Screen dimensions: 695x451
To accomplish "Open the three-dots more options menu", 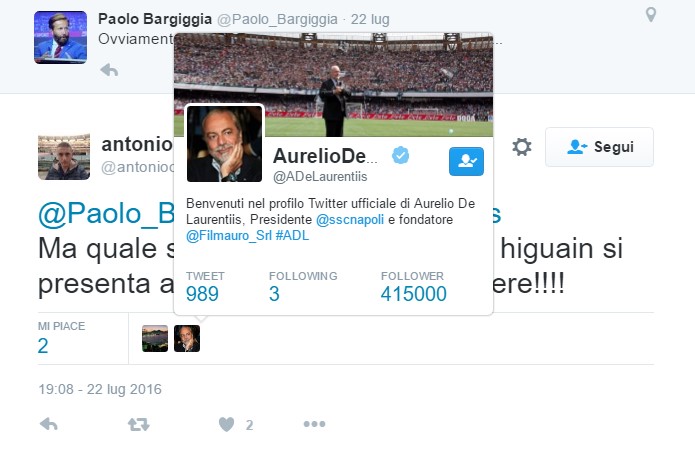I will 314,424.
